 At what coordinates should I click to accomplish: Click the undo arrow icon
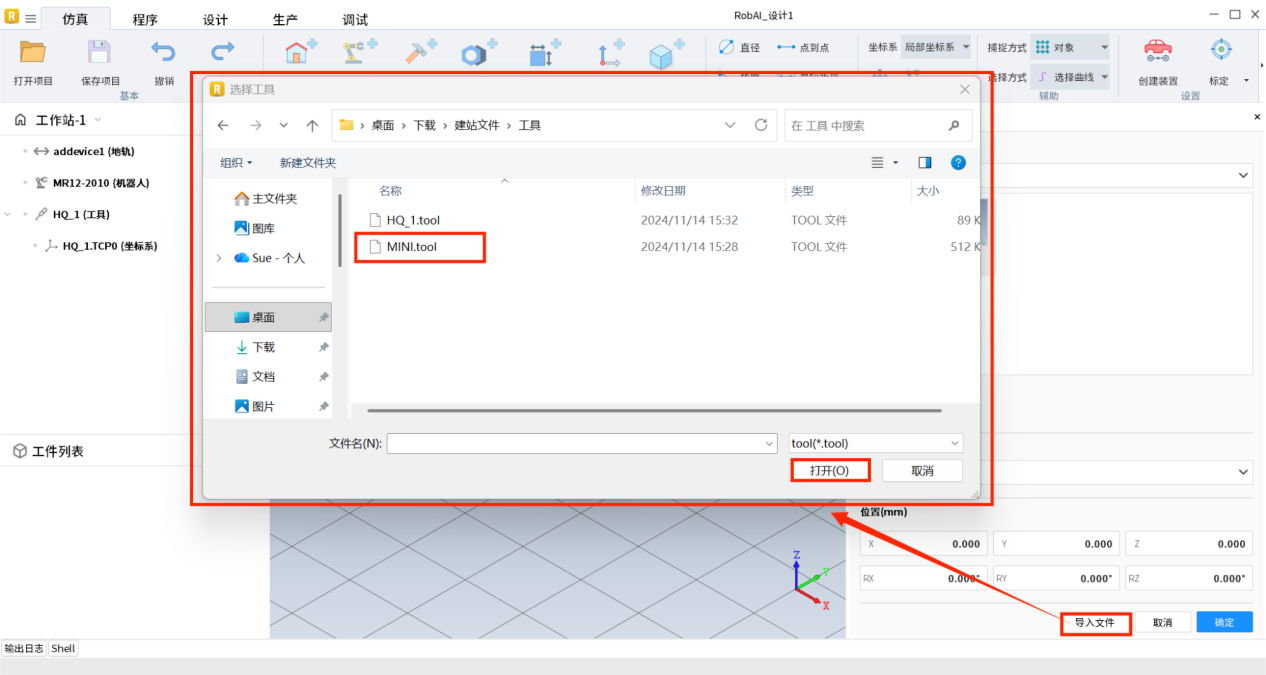163,51
